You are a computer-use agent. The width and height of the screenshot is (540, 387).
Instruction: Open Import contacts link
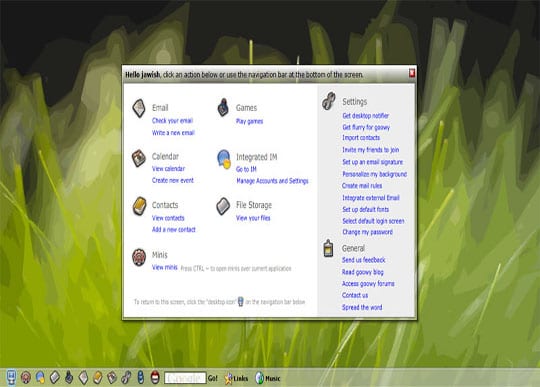point(361,138)
